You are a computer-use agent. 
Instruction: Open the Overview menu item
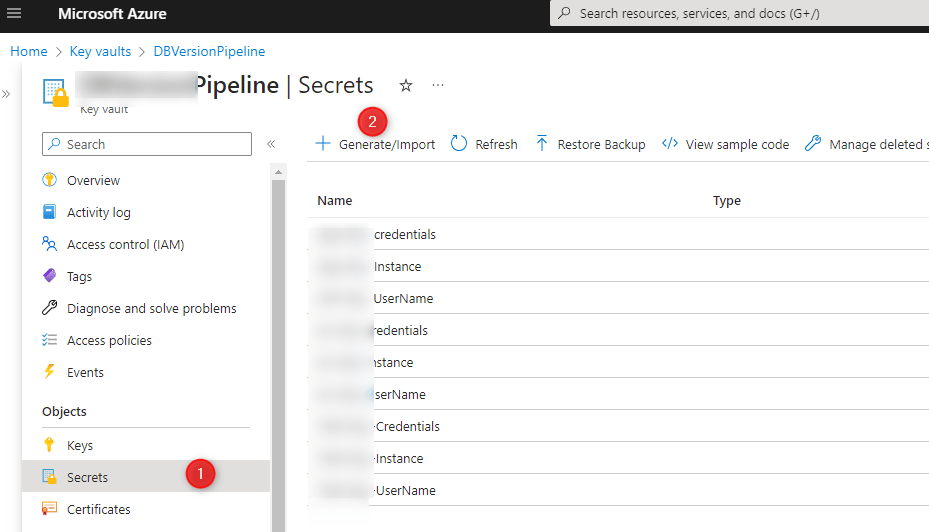[x=93, y=180]
